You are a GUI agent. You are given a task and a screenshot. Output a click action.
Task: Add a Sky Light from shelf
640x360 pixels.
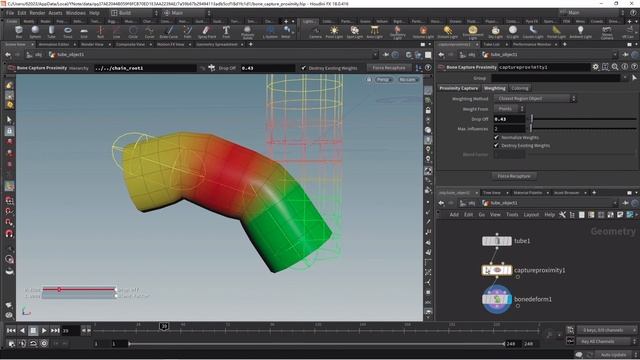pos(495,32)
